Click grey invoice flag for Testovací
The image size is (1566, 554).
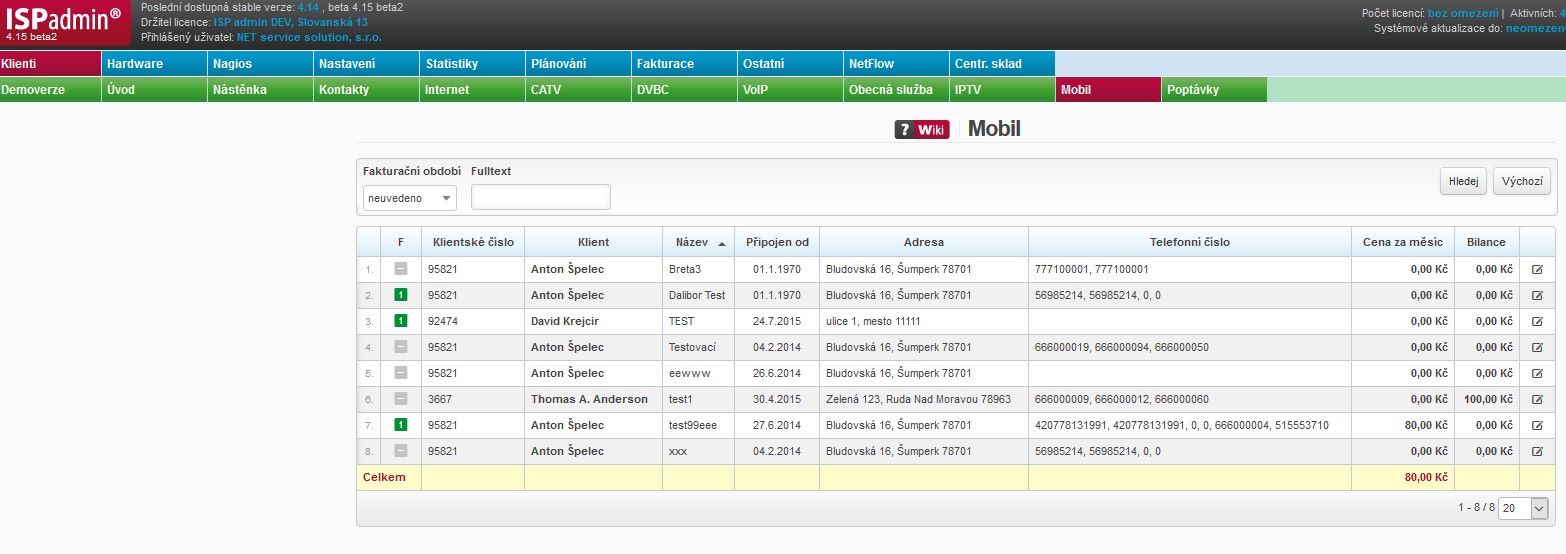click(401, 347)
